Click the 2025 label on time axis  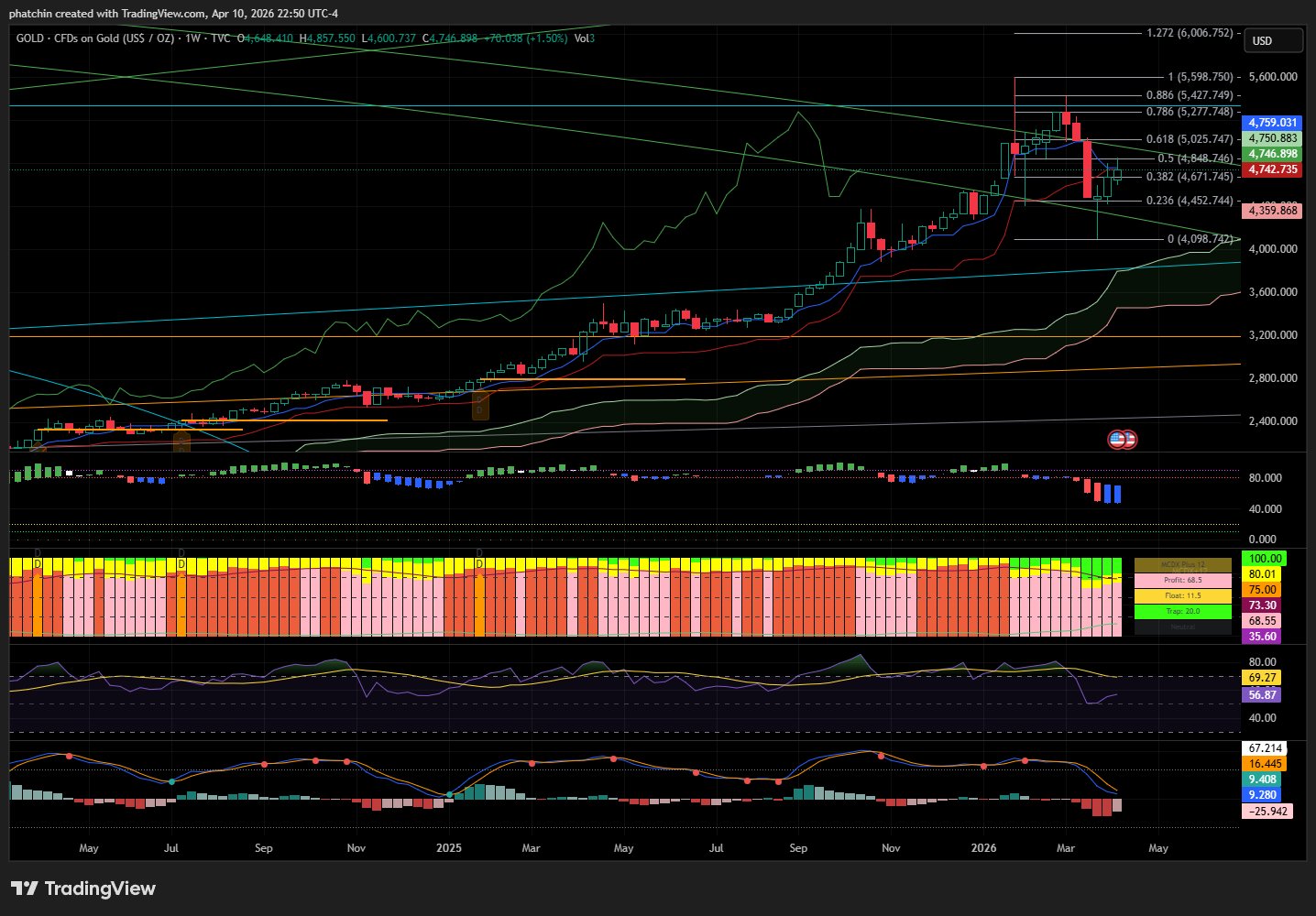(x=449, y=848)
